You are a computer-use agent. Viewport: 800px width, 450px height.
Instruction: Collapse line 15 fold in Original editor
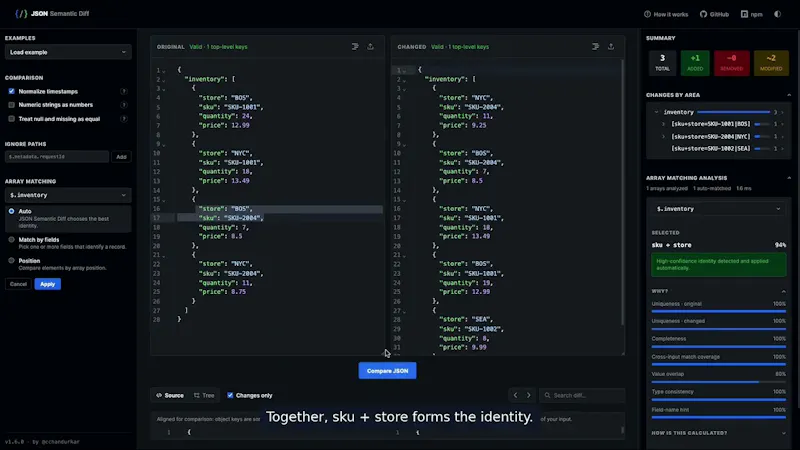(x=164, y=200)
